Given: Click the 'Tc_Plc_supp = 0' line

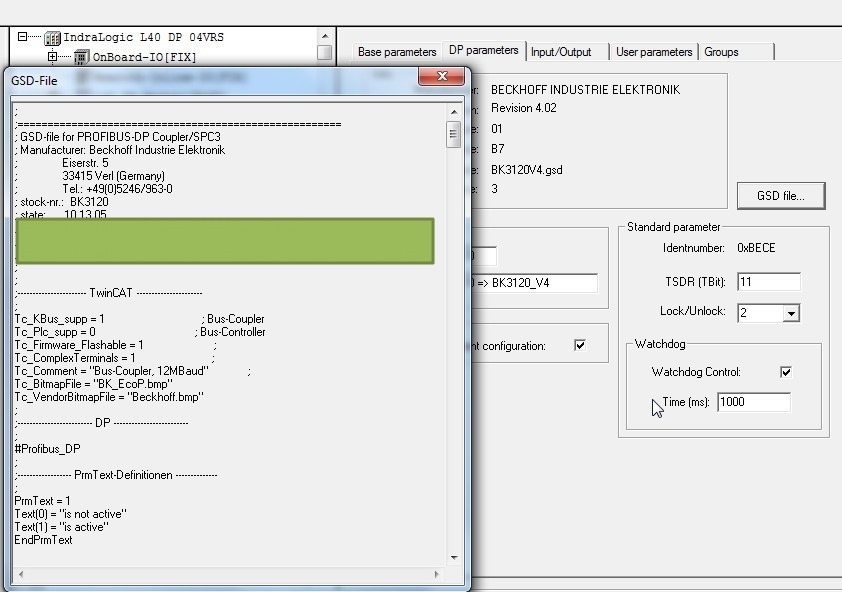Looking at the screenshot, I should click(55, 332).
